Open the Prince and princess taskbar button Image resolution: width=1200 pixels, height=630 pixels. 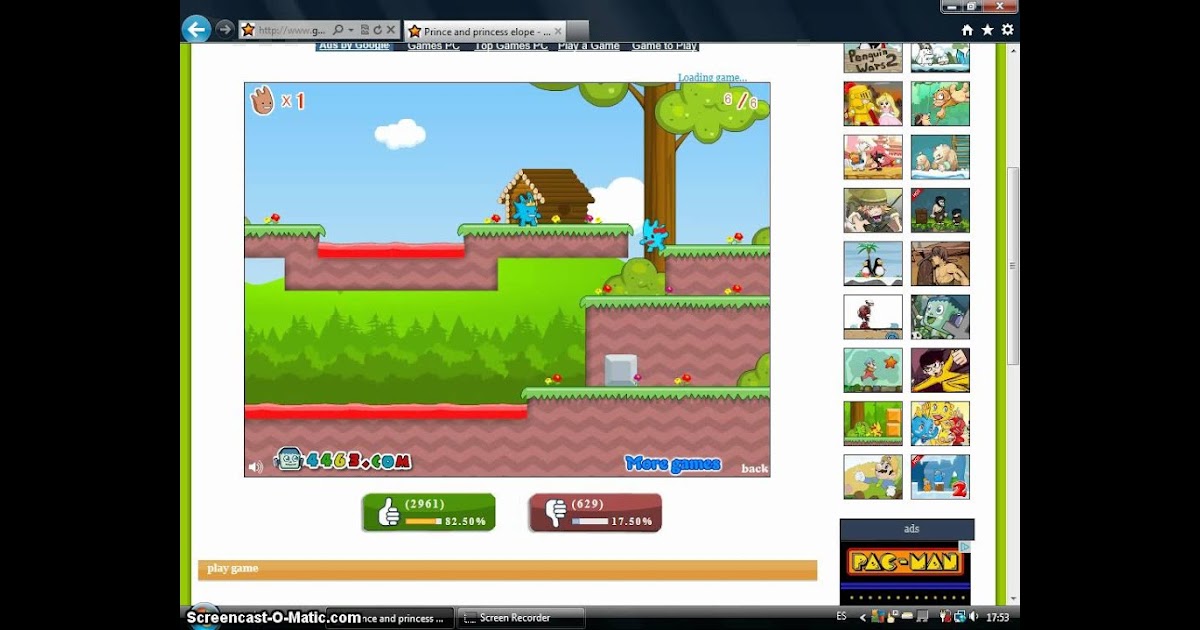point(390,618)
